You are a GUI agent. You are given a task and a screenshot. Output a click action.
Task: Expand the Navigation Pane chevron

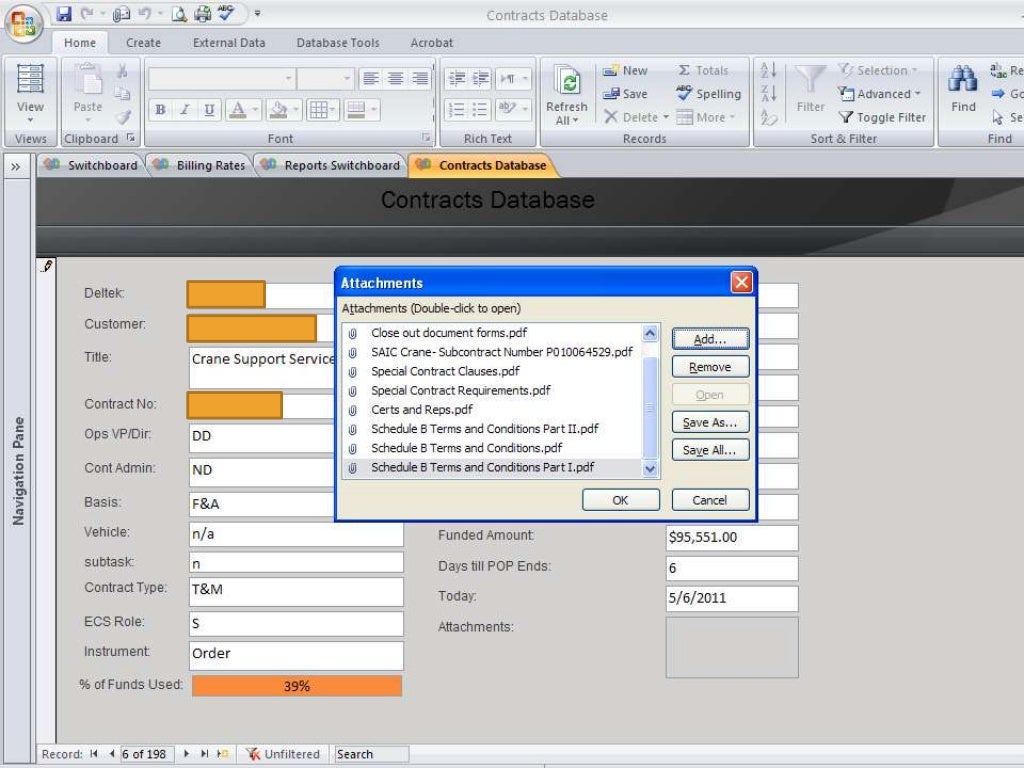point(16,167)
